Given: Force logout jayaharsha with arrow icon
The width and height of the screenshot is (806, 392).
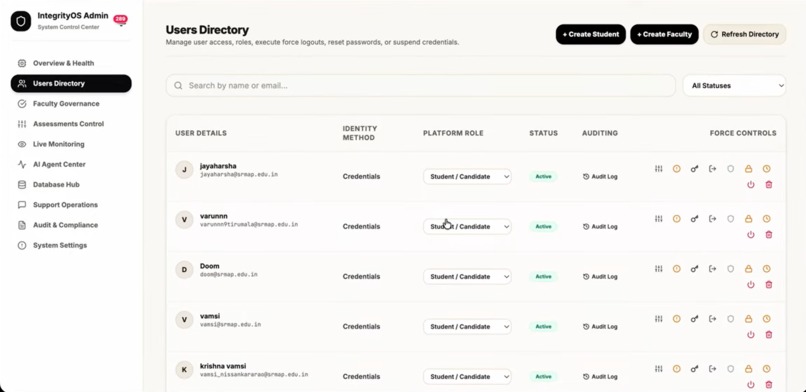Looking at the screenshot, I should pyautogui.click(x=712, y=169).
